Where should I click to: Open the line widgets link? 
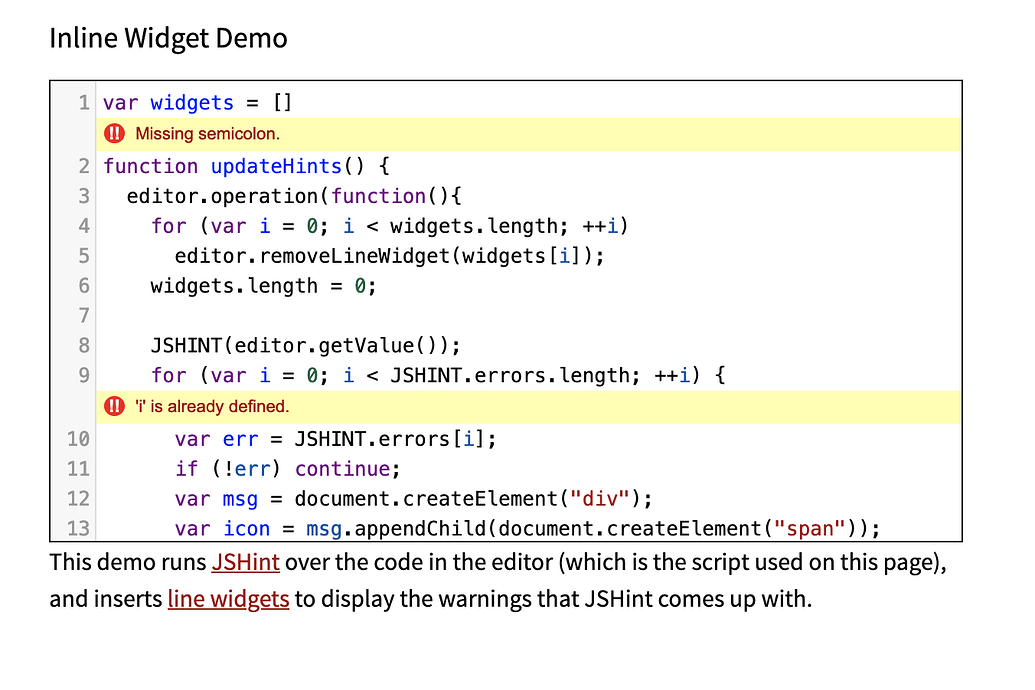click(x=228, y=600)
